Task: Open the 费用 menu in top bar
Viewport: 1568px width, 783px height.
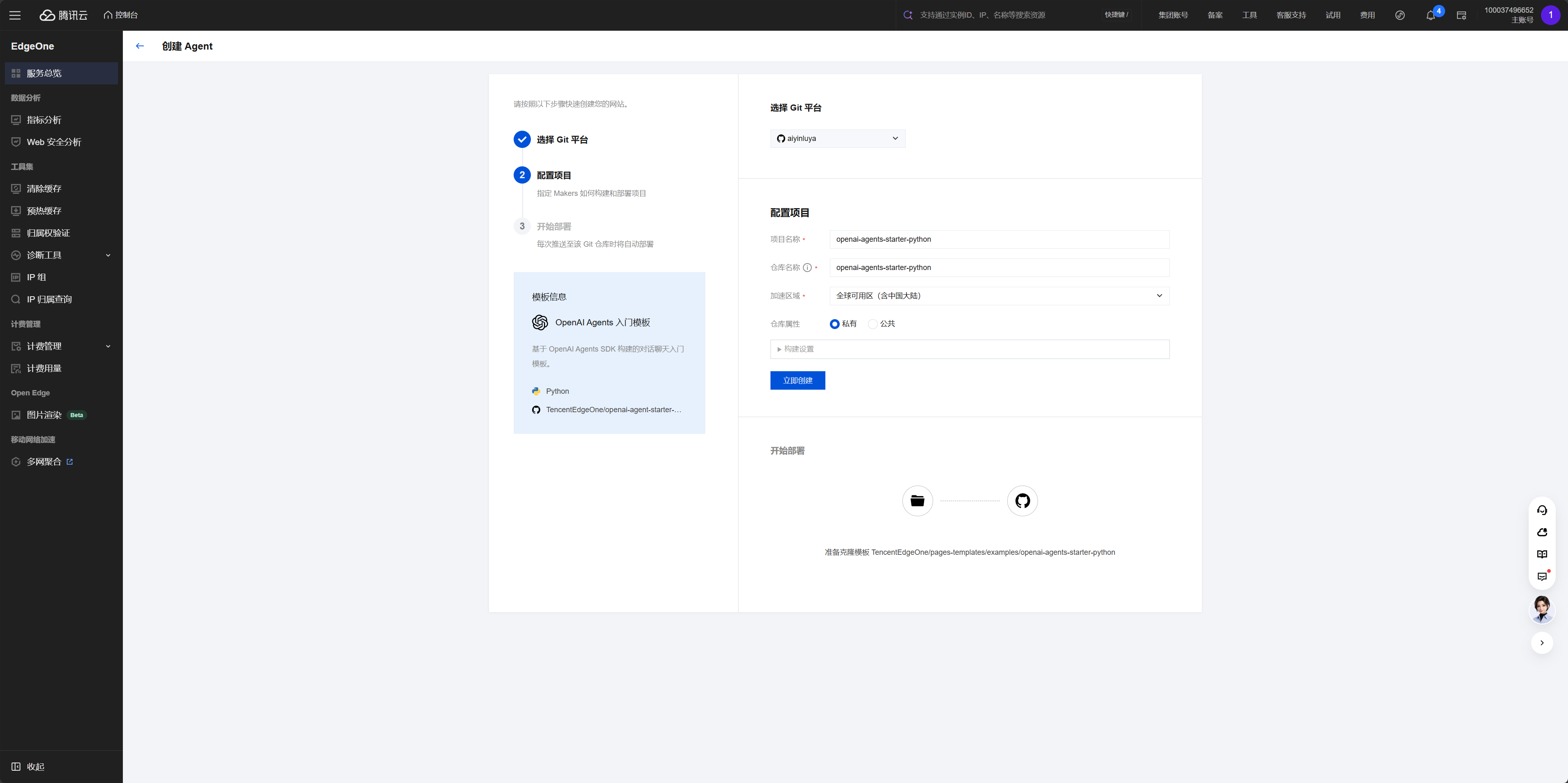Action: click(x=1367, y=15)
